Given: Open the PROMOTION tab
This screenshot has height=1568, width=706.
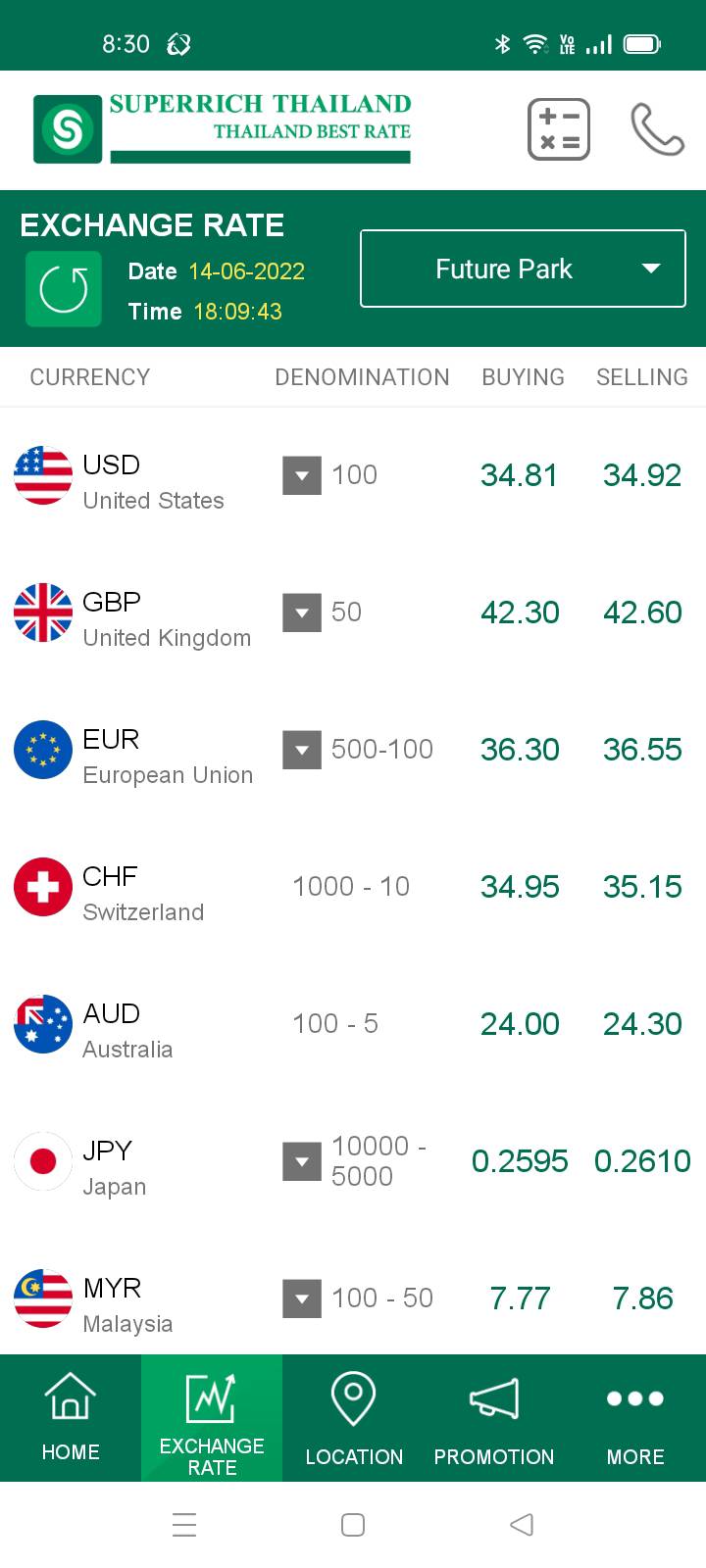Looking at the screenshot, I should 494,1418.
